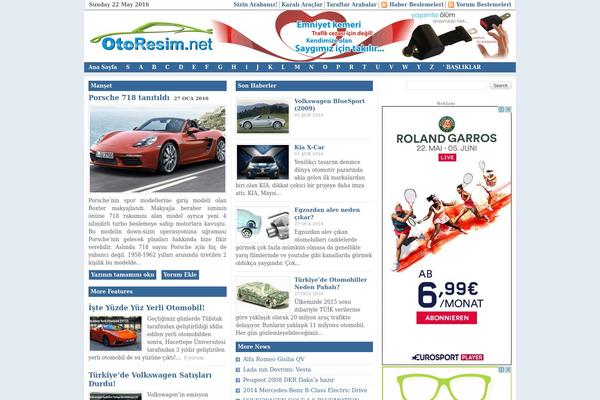The image size is (600, 400).
Task: Click the green glasses advertisement
Action: [447, 384]
